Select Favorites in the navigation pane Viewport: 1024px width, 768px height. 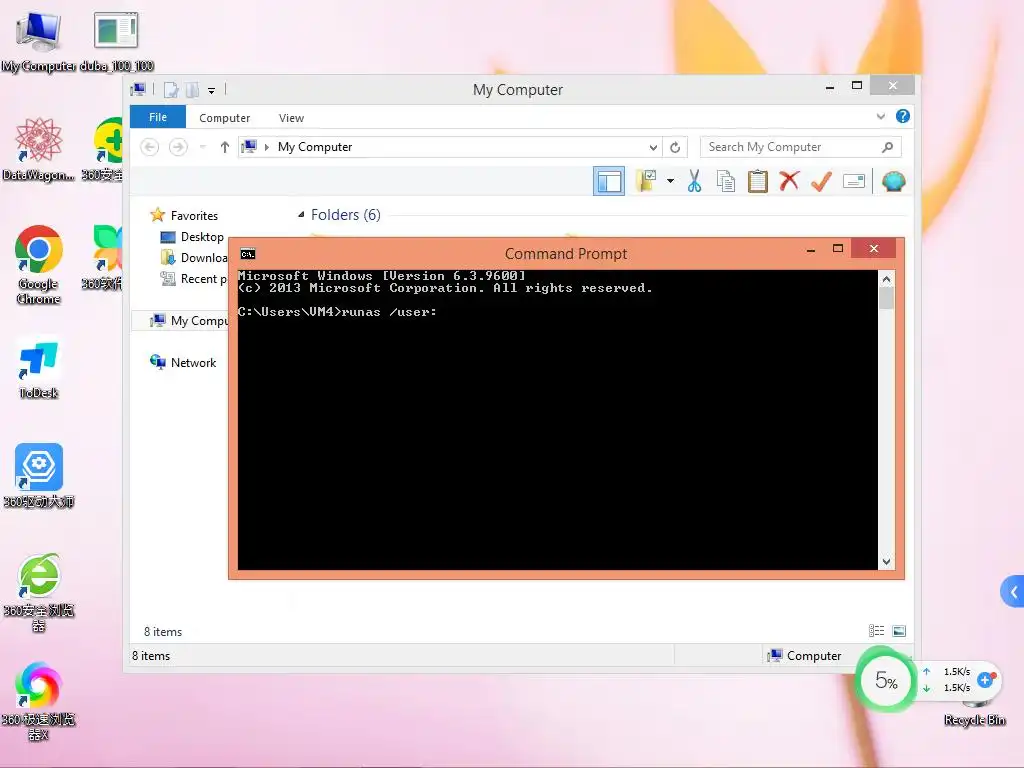tap(194, 216)
